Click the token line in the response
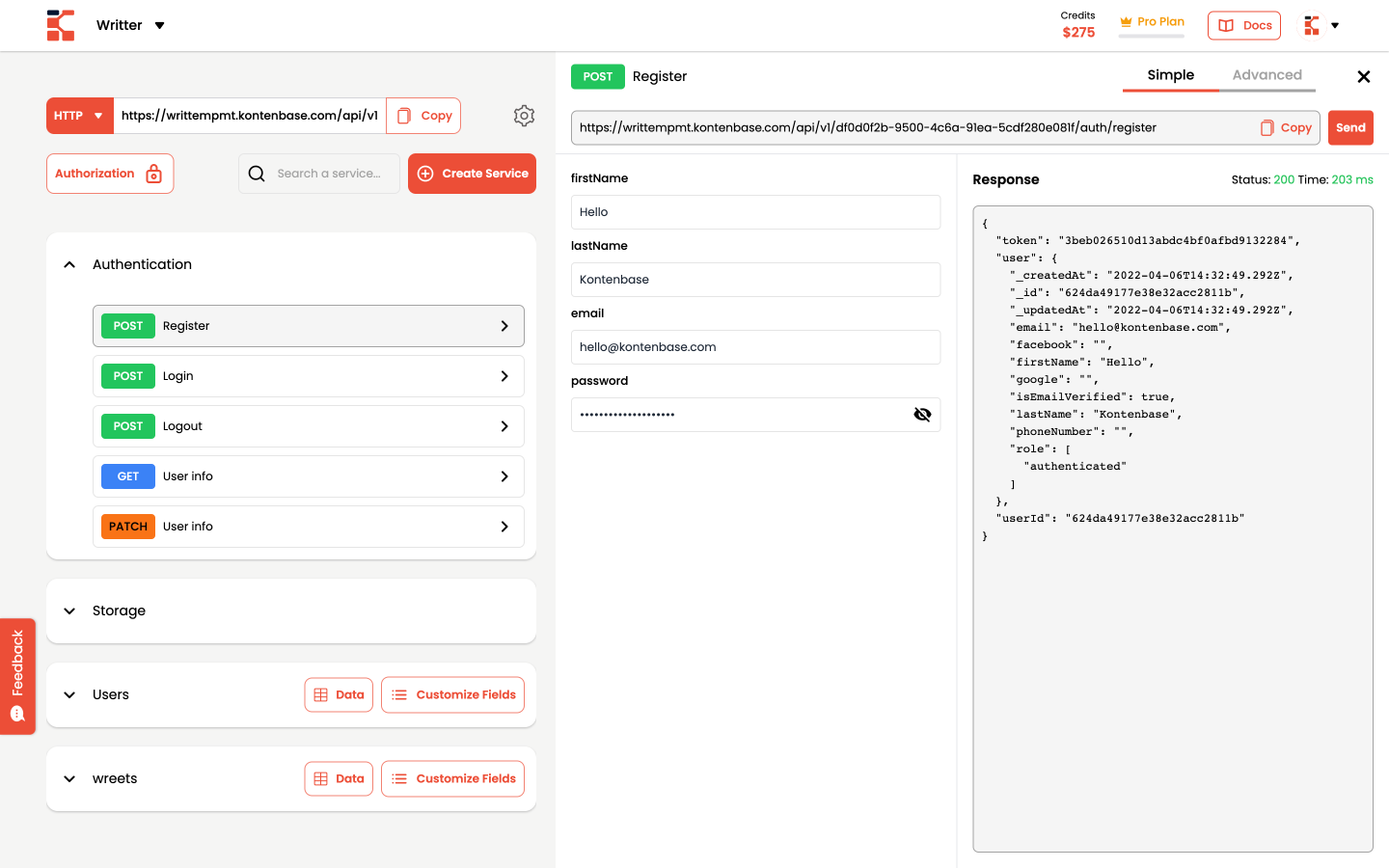 1148,241
